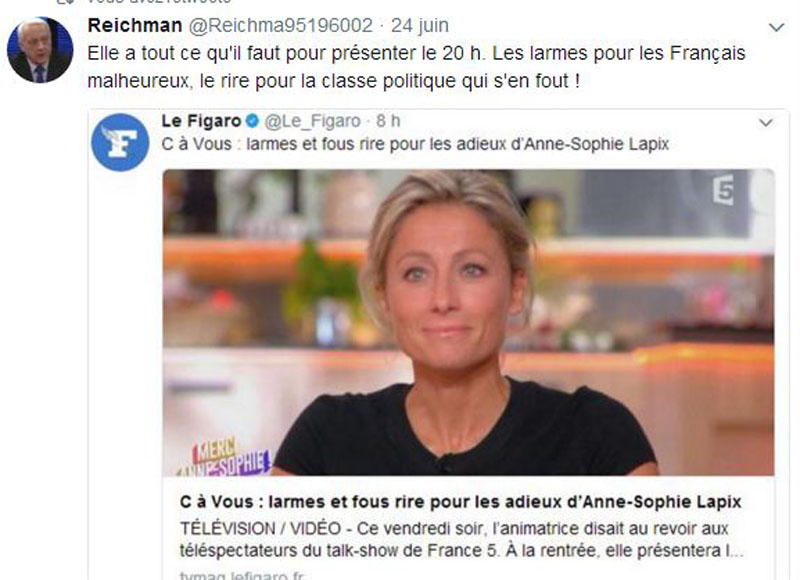Image resolution: width=800 pixels, height=580 pixels.
Task: Open the bold C à Vous article headline
Action: [x=460, y=502]
